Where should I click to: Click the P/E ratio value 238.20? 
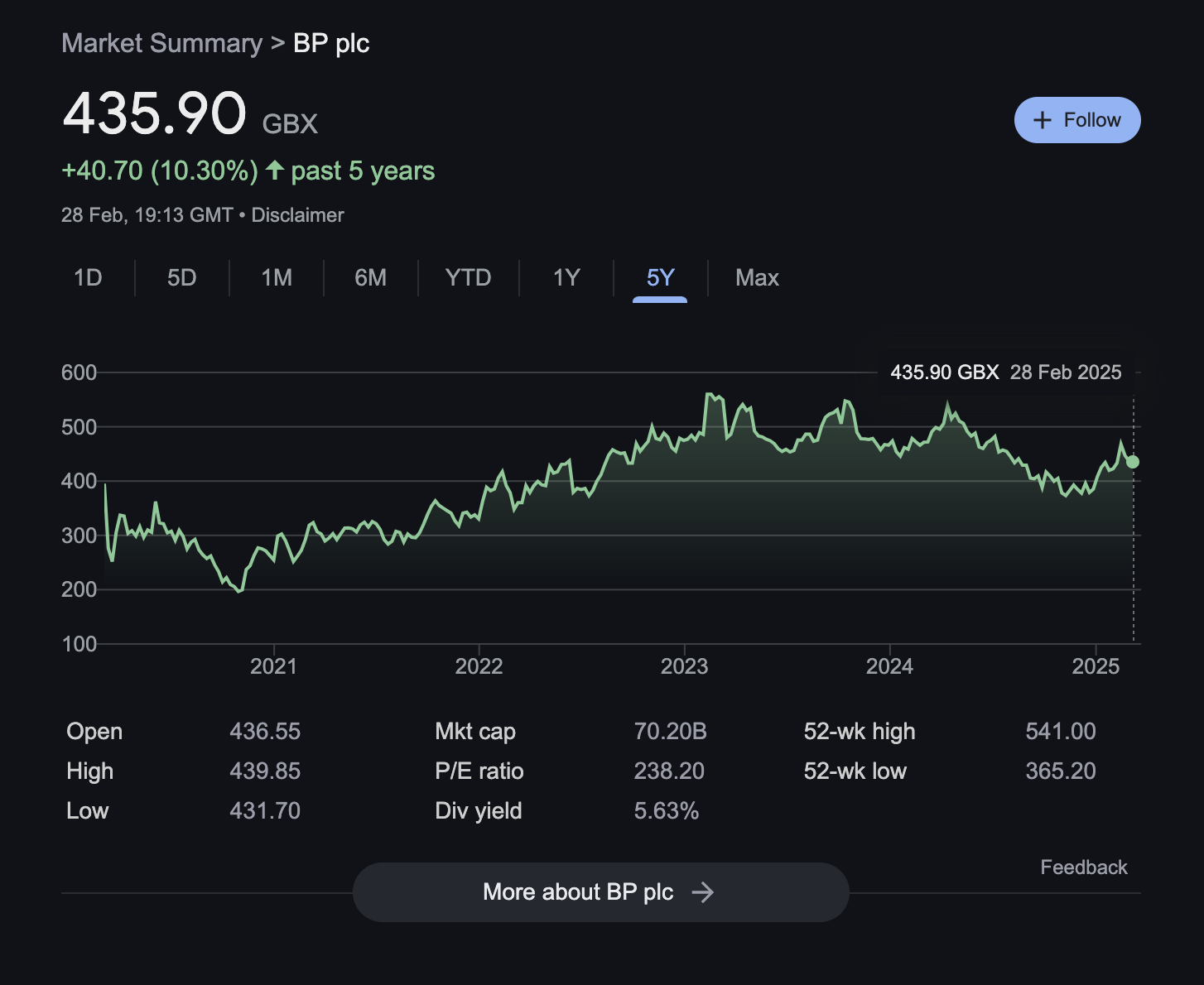coord(669,771)
